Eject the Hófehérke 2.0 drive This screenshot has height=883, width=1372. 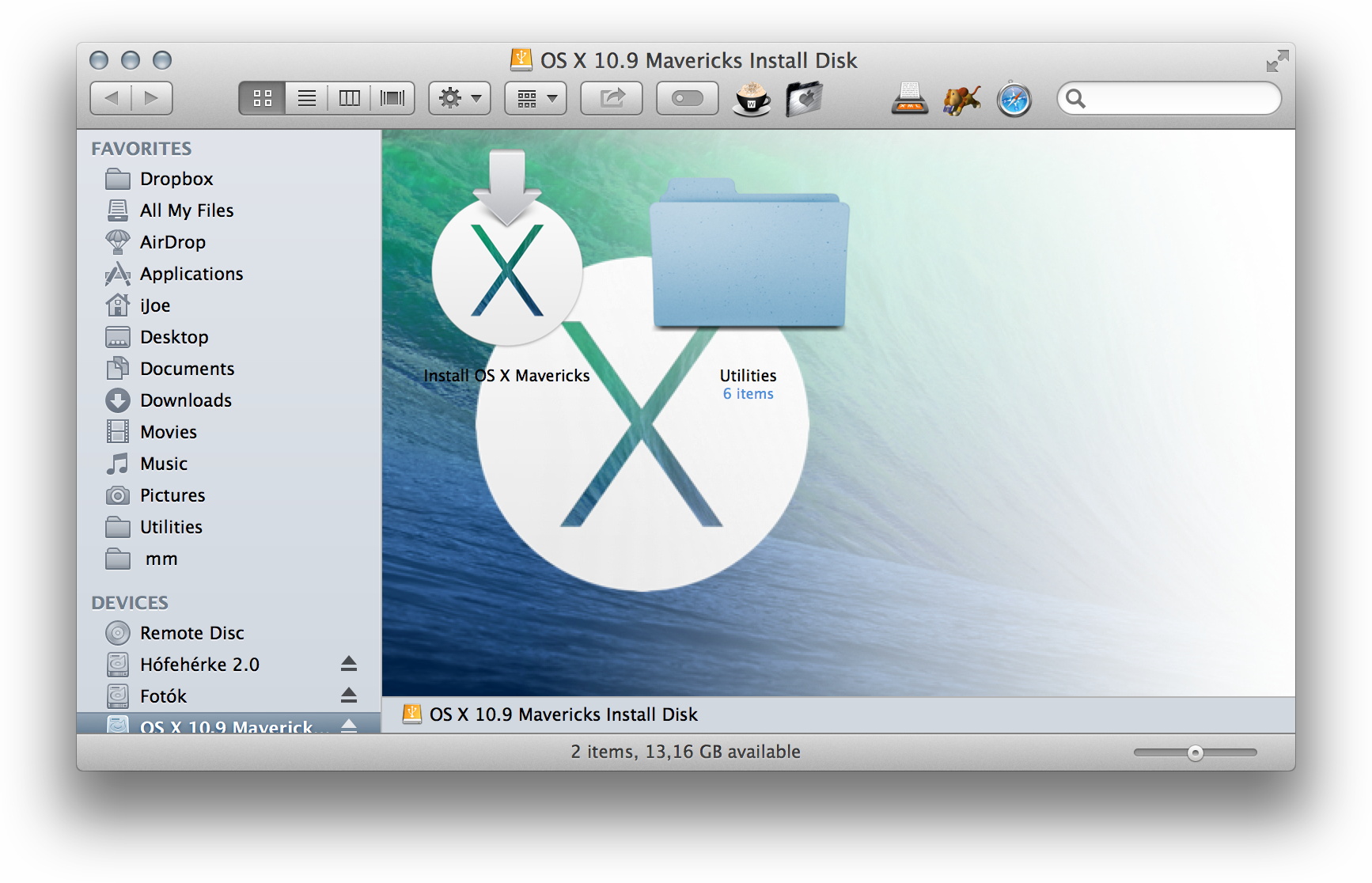tap(349, 664)
